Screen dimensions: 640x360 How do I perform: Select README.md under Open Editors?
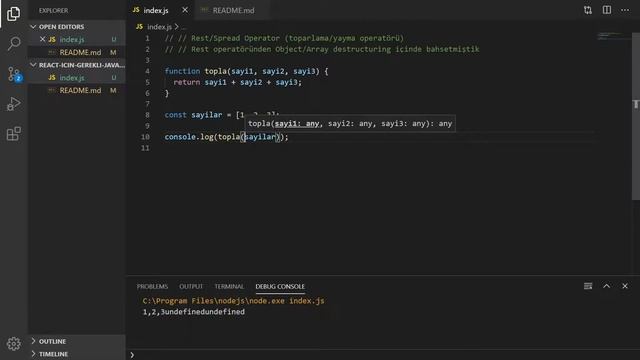[77, 52]
